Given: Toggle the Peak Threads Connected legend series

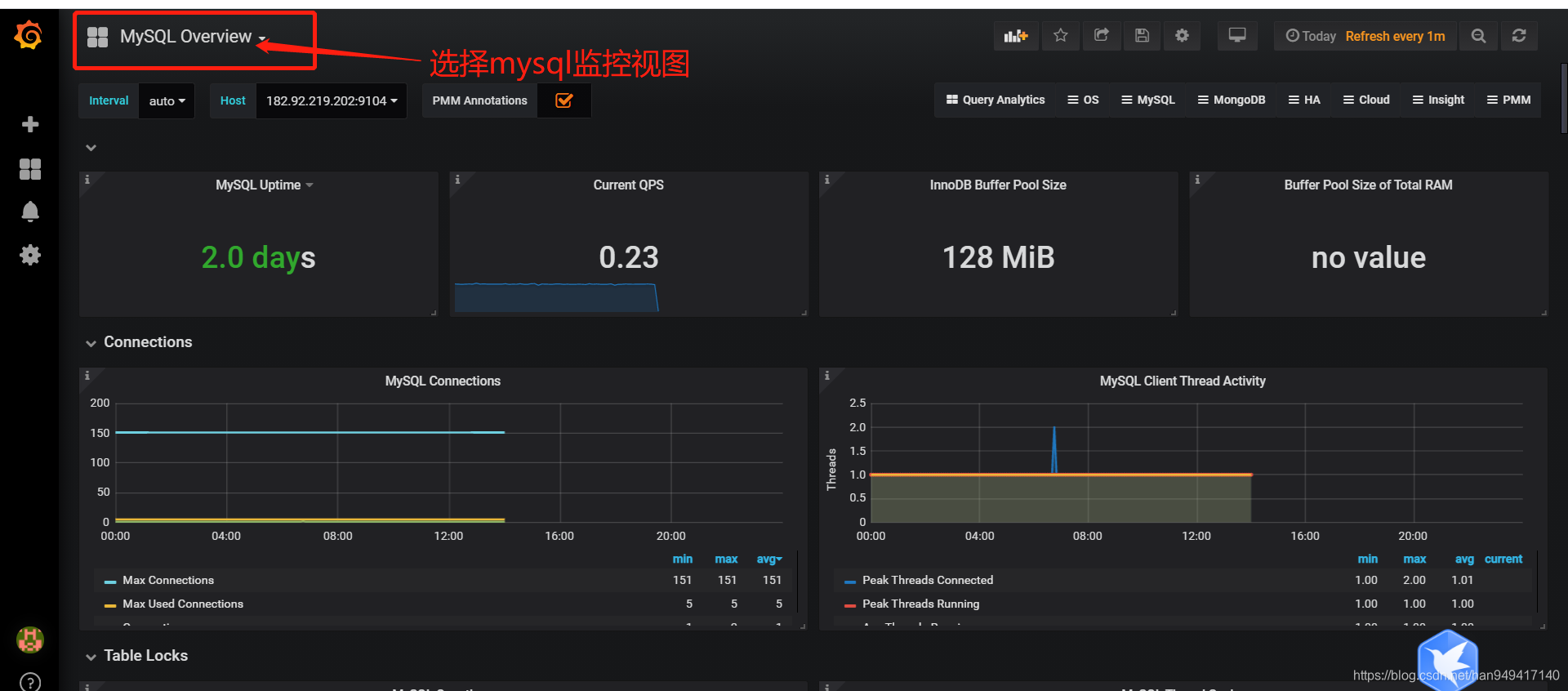Looking at the screenshot, I should point(928,581).
